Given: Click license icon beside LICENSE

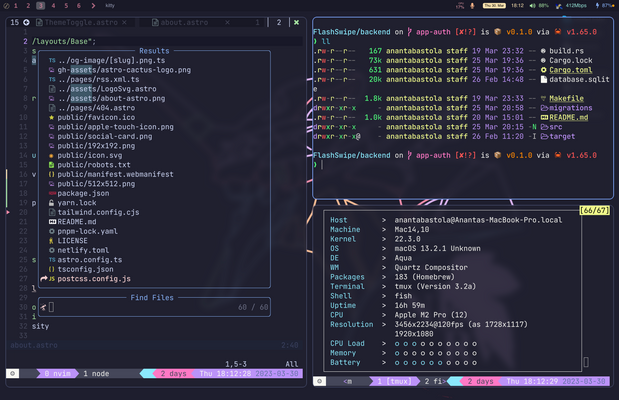Looking at the screenshot, I should (52, 240).
